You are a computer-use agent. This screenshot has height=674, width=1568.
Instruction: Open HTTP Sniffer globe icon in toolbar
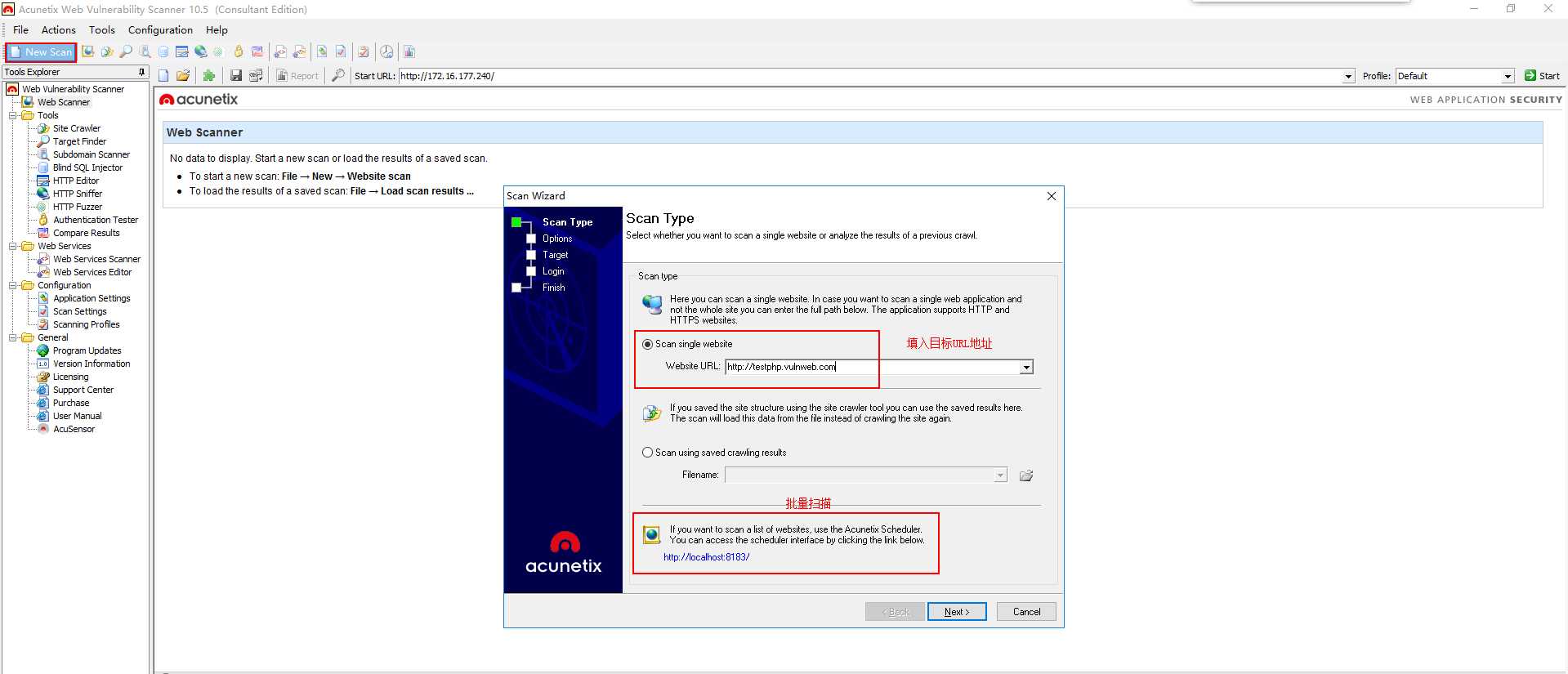pyautogui.click(x=200, y=51)
